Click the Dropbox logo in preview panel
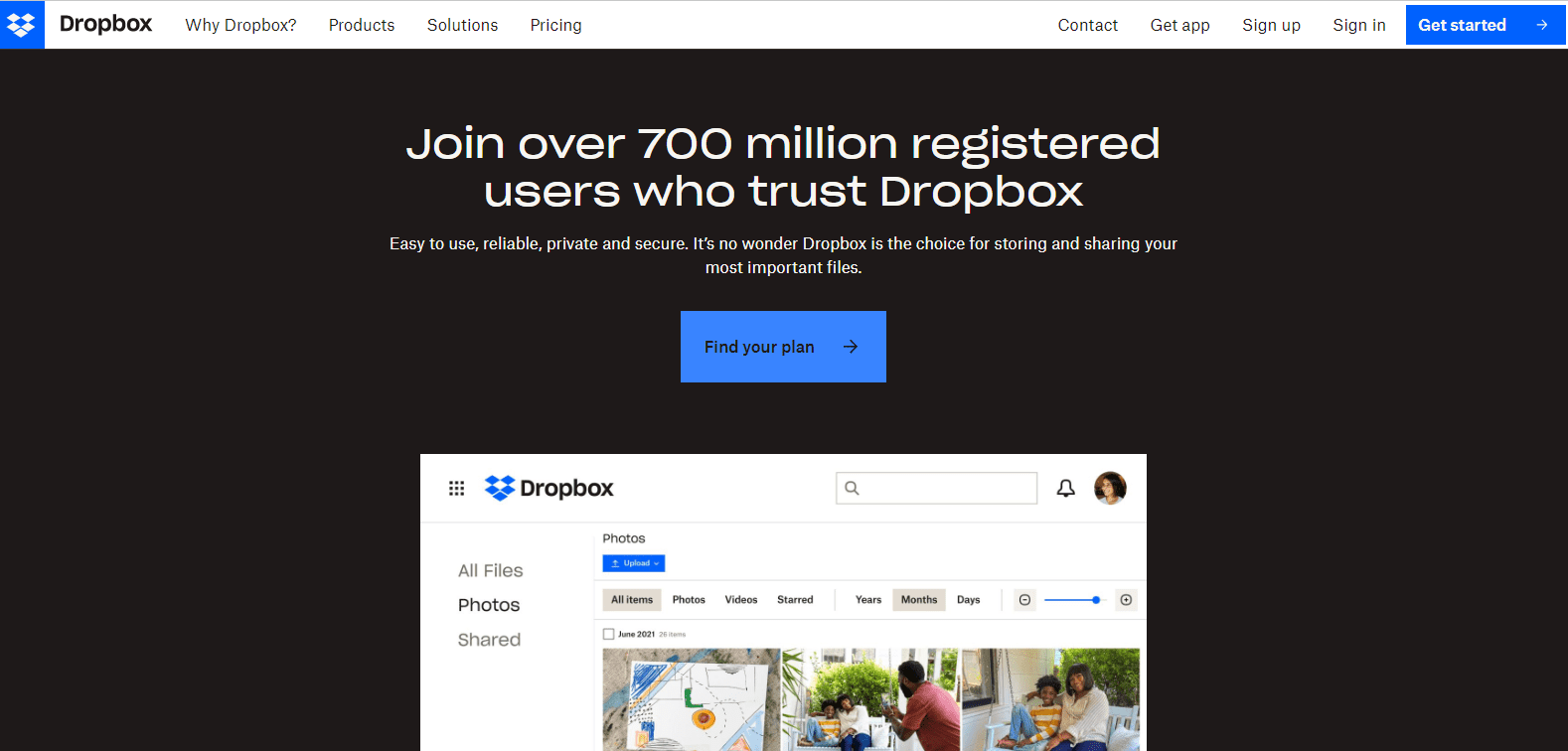1568x751 pixels. [549, 488]
